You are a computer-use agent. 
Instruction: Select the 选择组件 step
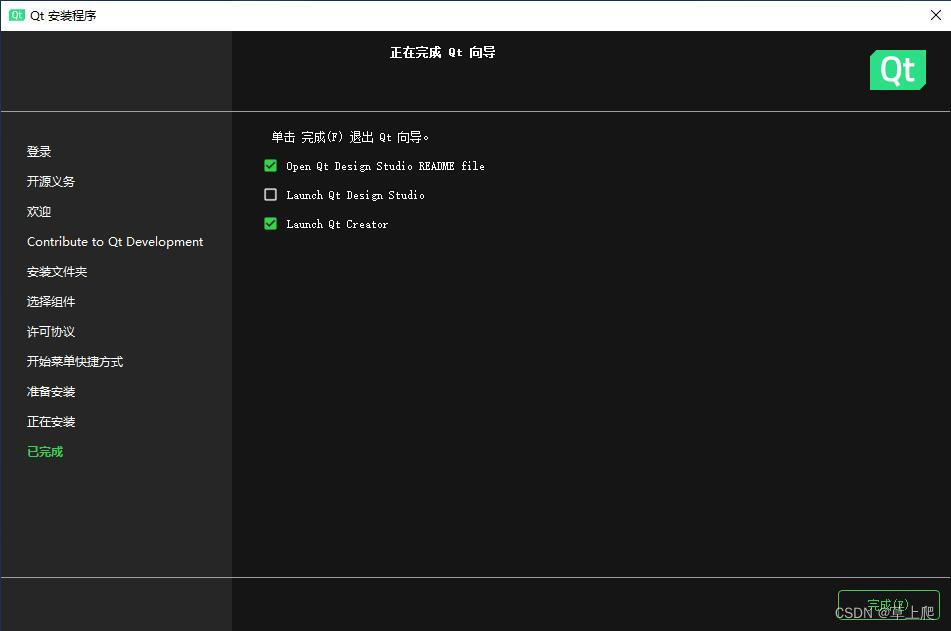pyautogui.click(x=50, y=301)
